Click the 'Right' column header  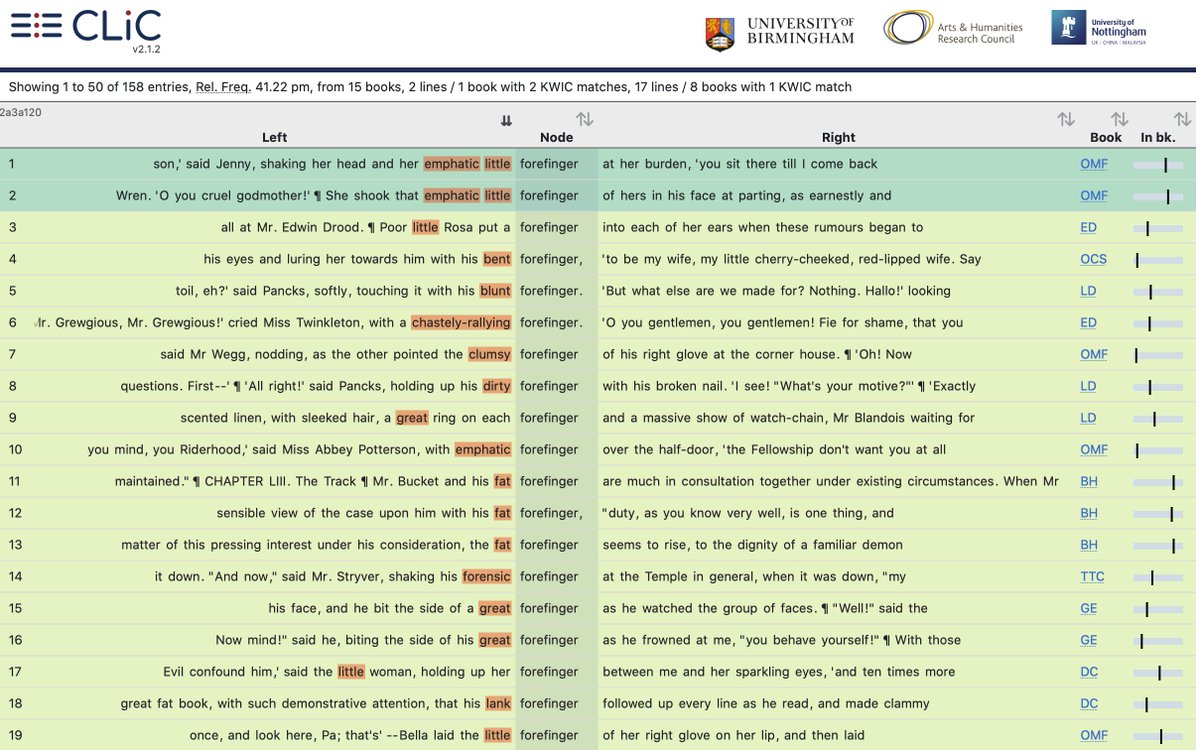tap(838, 138)
